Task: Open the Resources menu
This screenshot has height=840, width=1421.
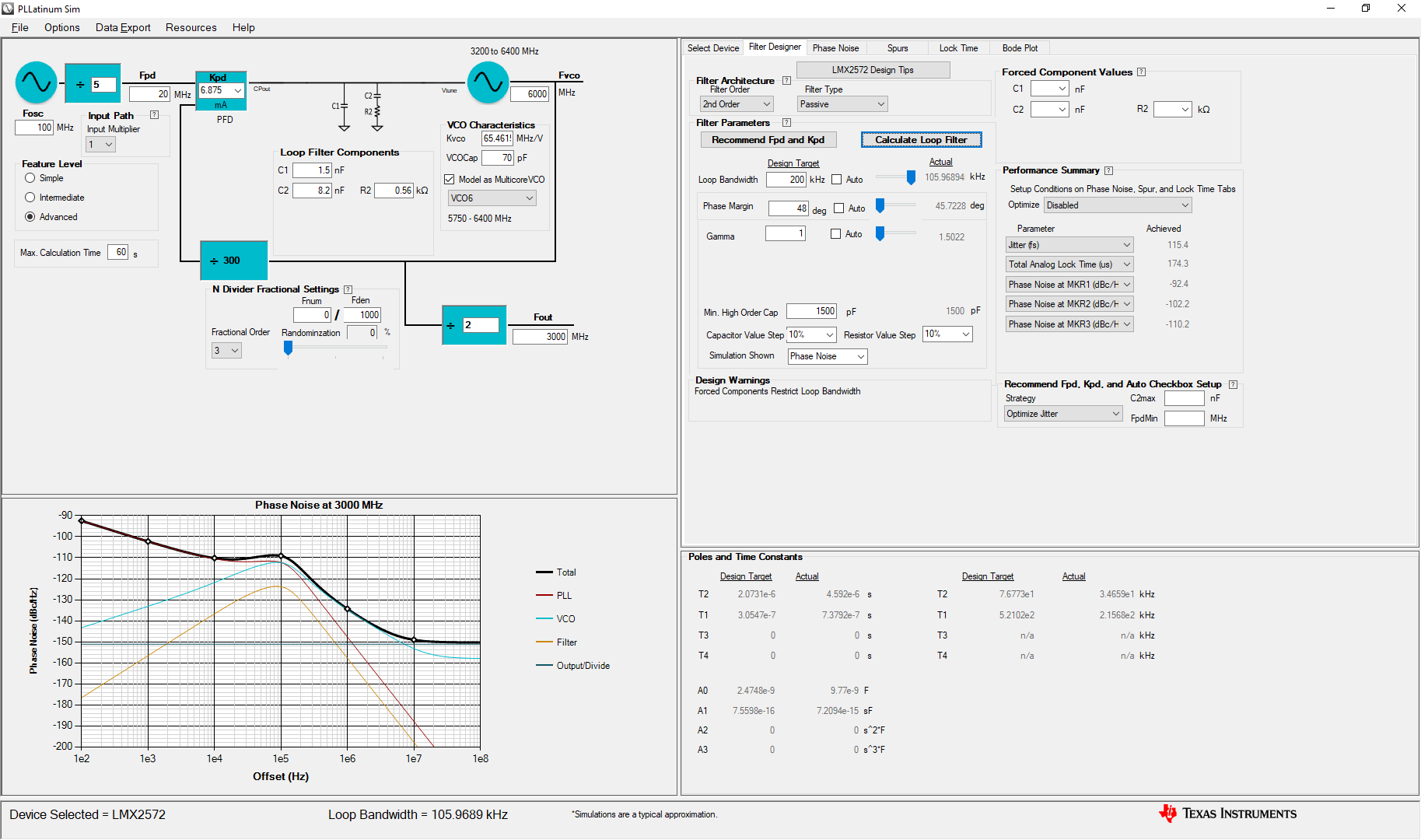Action: [x=191, y=27]
